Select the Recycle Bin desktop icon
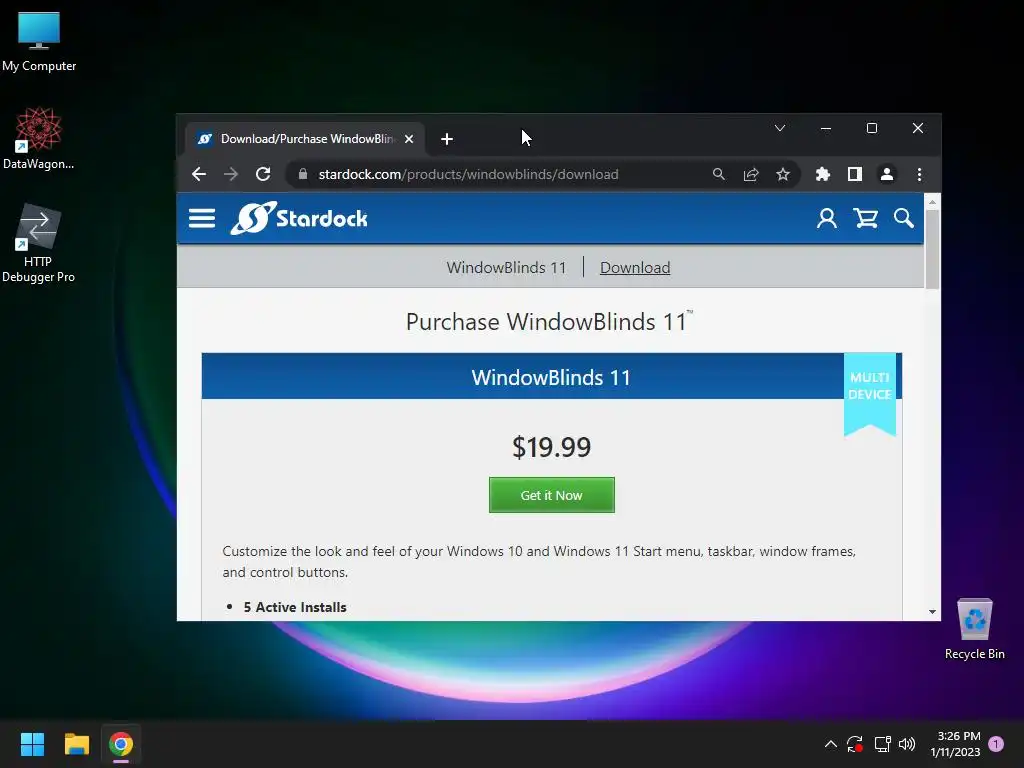This screenshot has height=768, width=1024. (x=974, y=628)
